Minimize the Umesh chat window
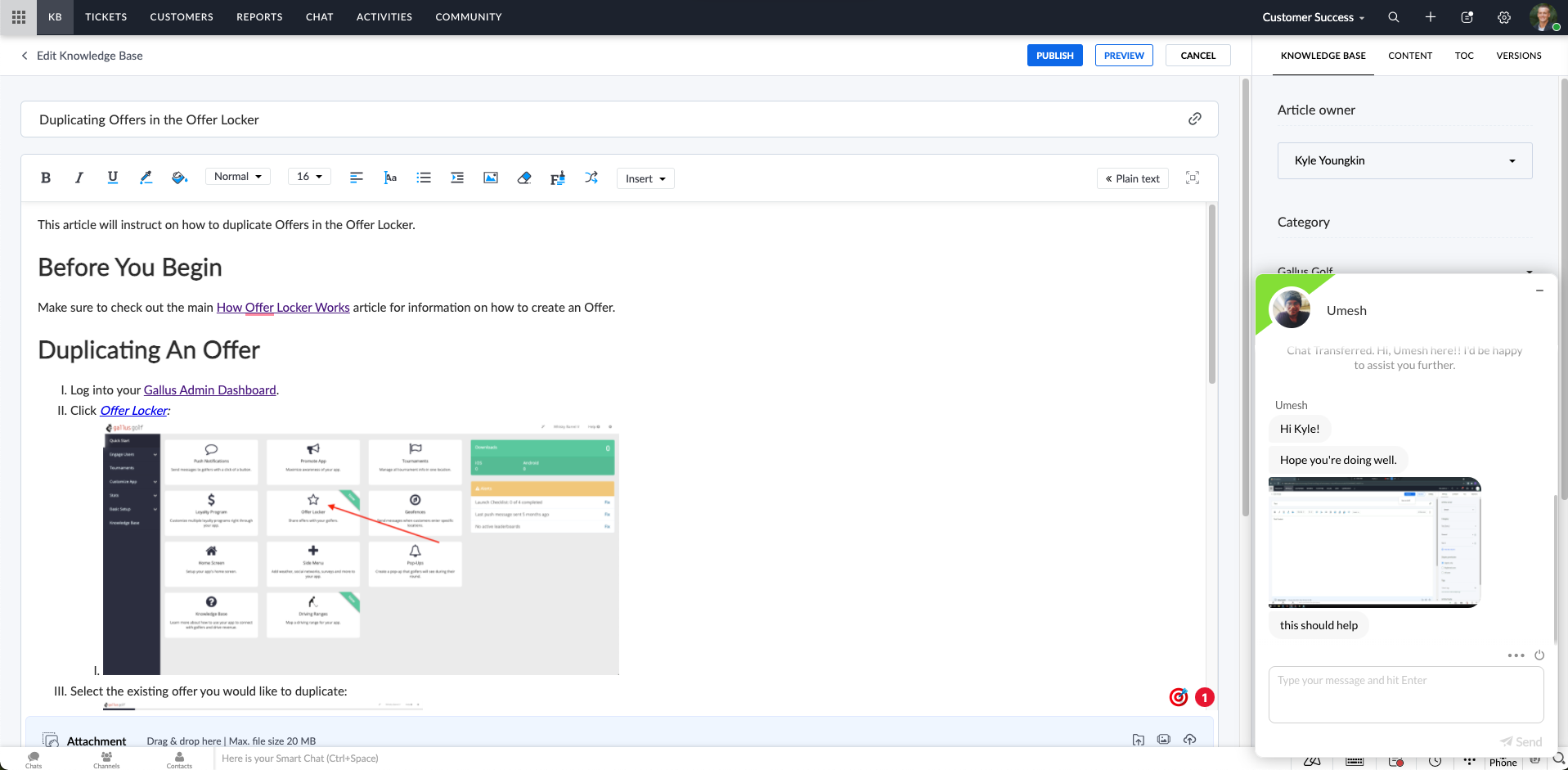 [x=1539, y=290]
